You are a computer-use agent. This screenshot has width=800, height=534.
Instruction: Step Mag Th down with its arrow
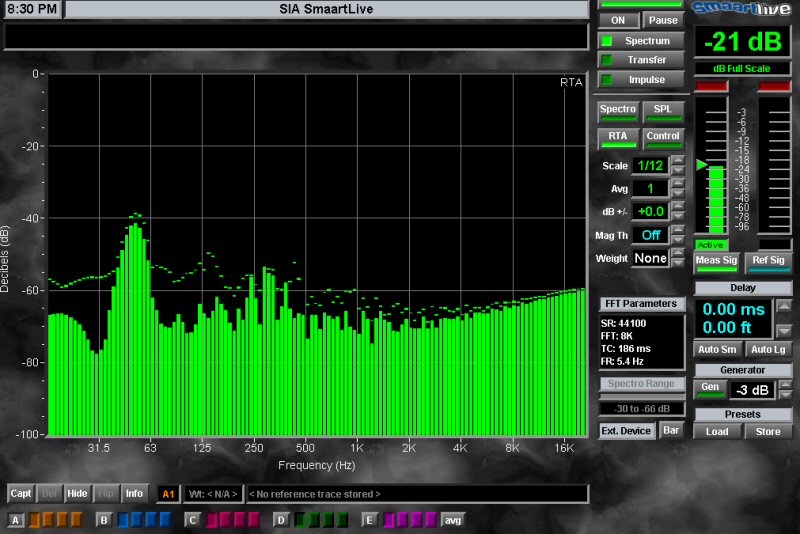[x=678, y=240]
